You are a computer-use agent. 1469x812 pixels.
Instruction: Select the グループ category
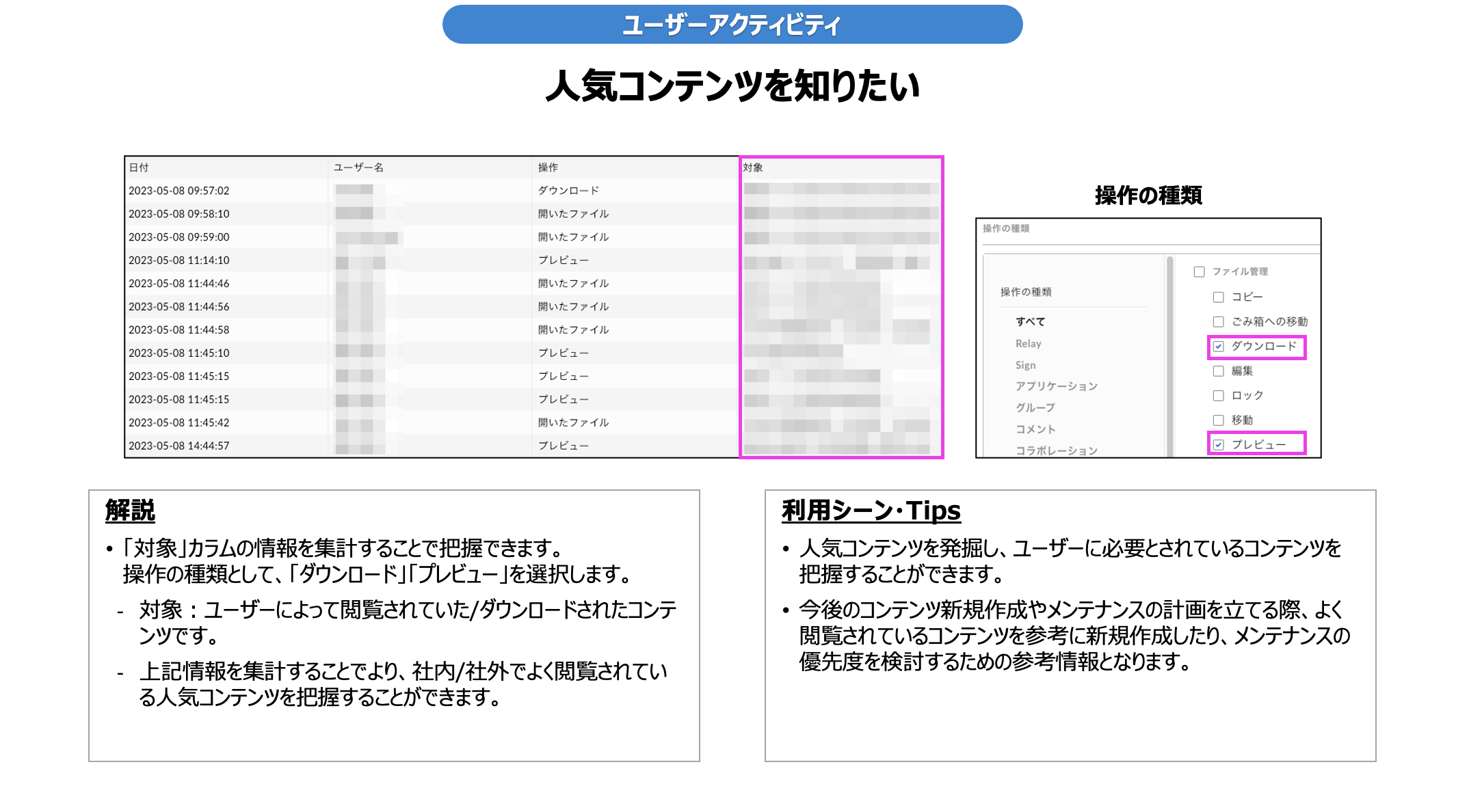[1035, 408]
